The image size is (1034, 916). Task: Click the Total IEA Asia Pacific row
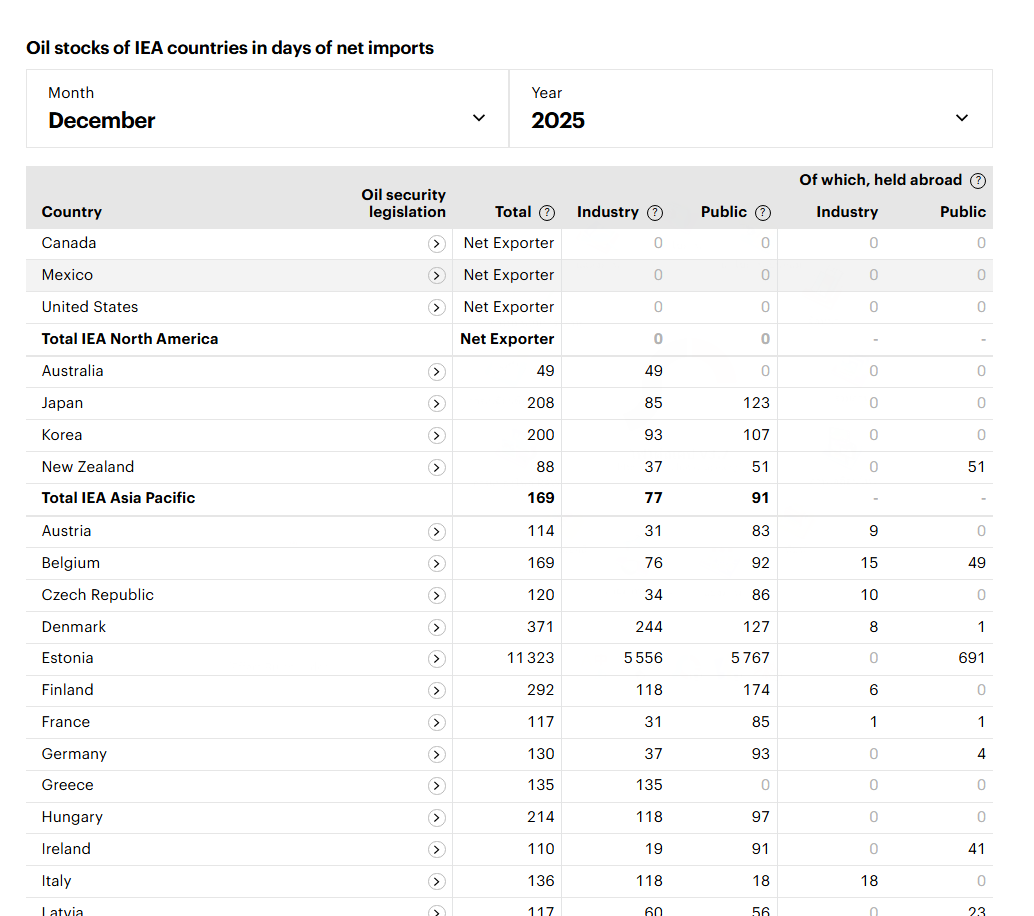118,498
